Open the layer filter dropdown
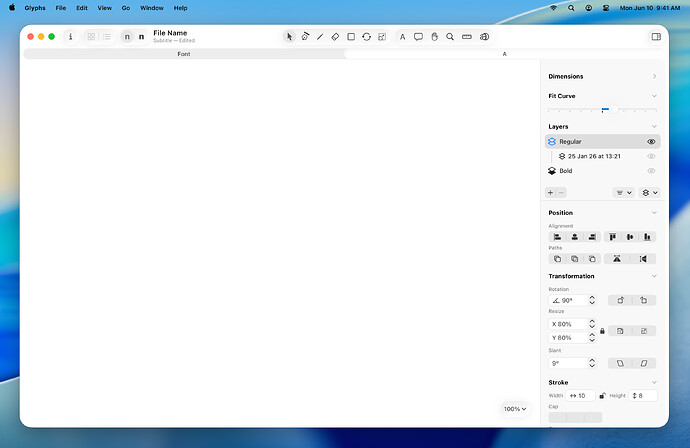690x448 pixels. pos(624,192)
